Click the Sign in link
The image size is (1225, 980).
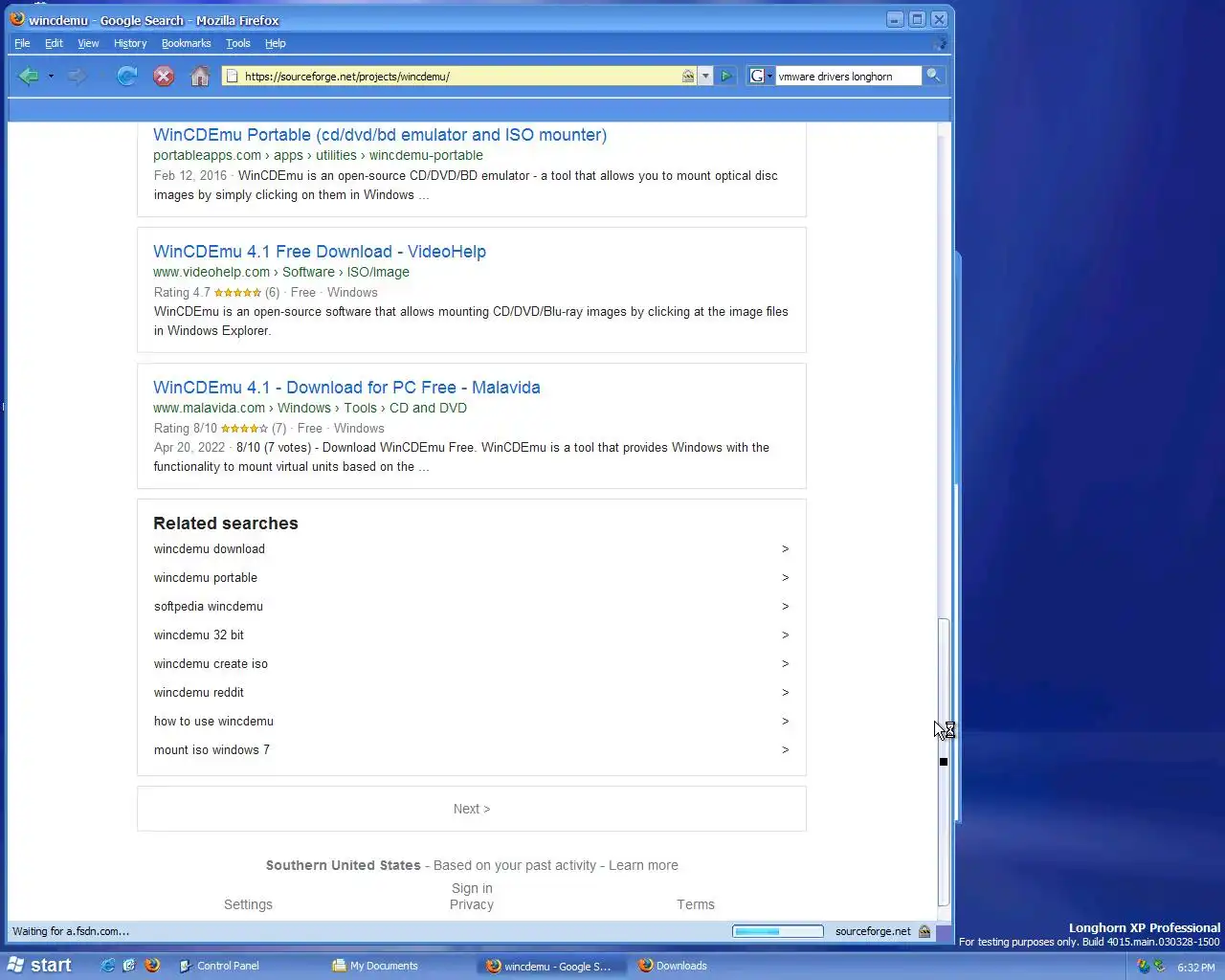[x=472, y=888]
